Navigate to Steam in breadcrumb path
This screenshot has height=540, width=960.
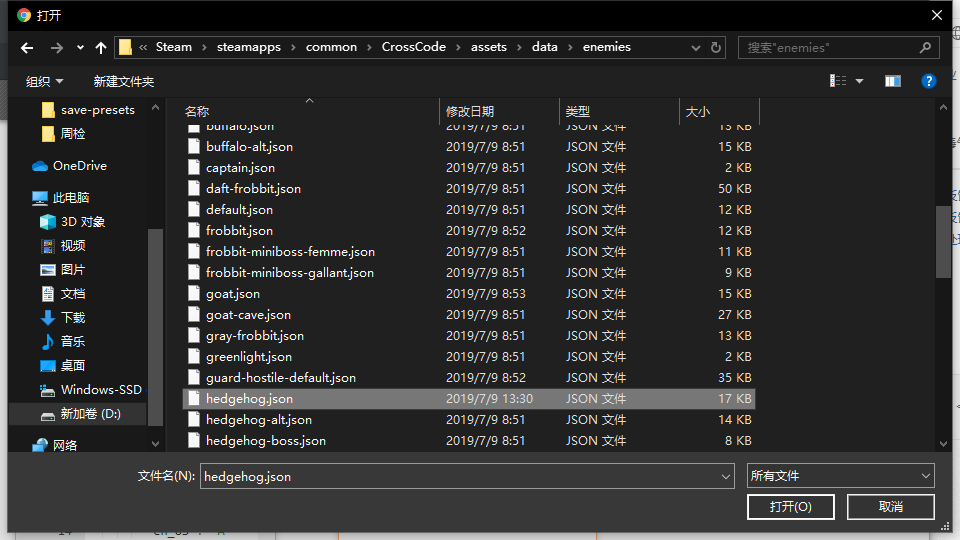coord(174,47)
